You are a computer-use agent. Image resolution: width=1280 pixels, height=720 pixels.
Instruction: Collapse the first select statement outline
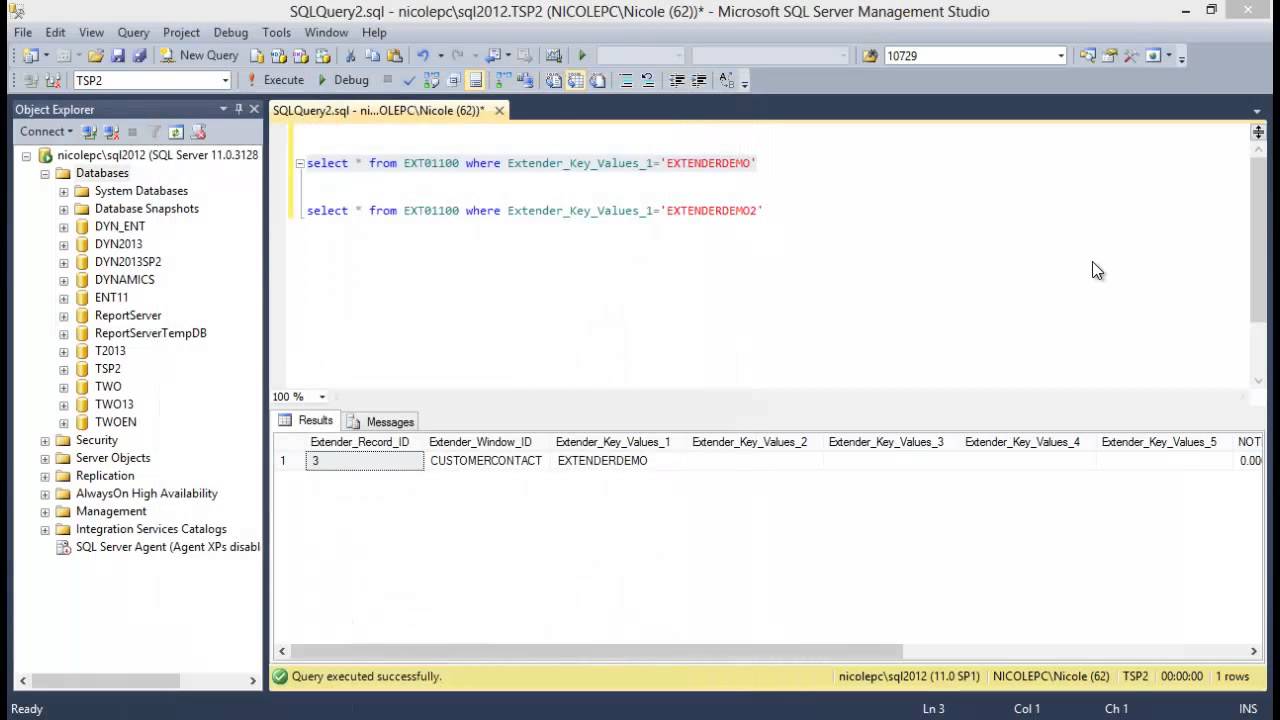[x=300, y=163]
